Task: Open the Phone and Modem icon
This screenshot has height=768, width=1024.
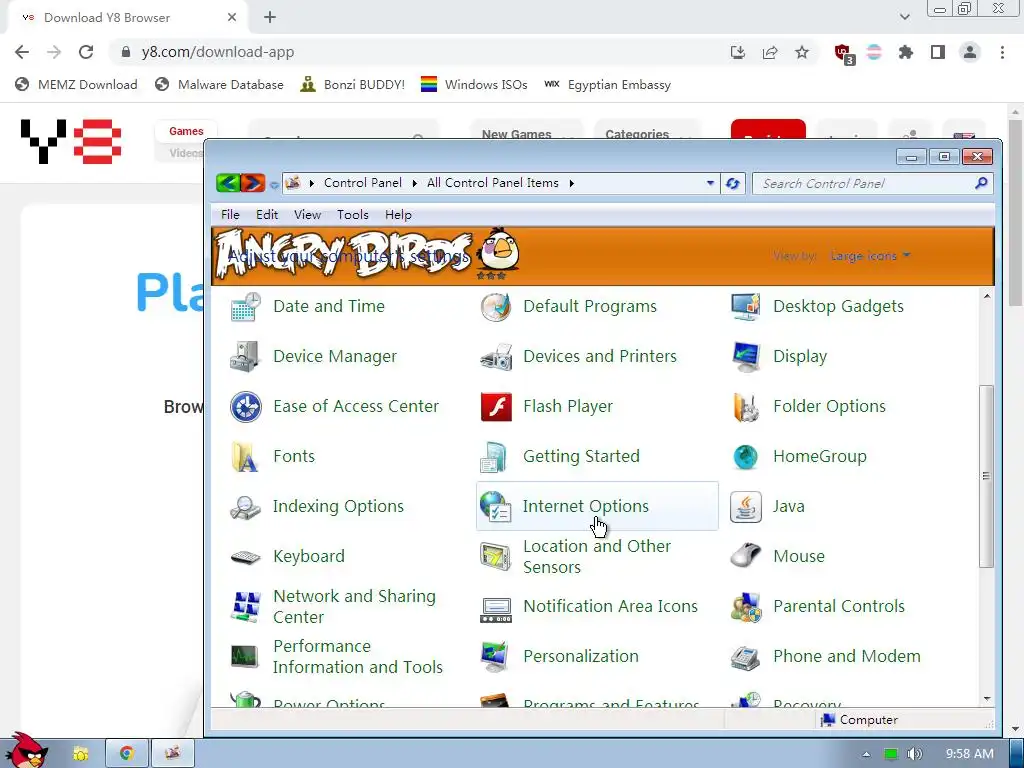Action: click(x=746, y=656)
